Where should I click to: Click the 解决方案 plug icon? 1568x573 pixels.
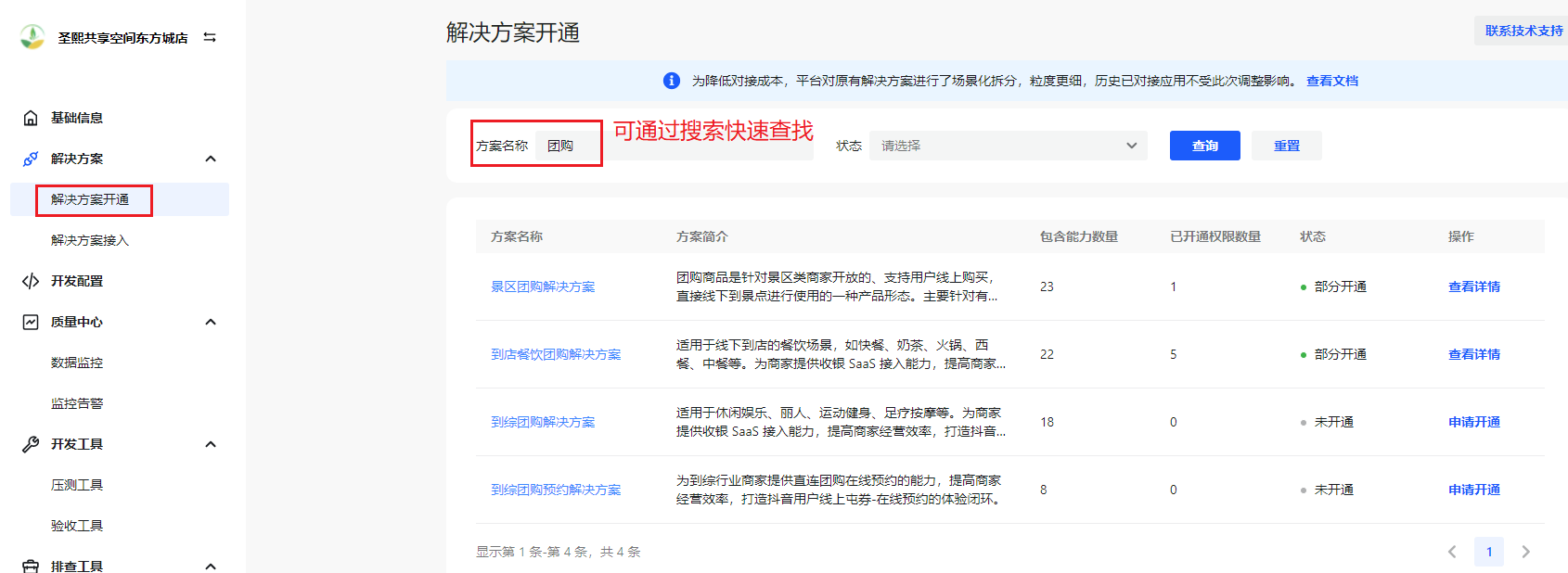pyautogui.click(x=31, y=159)
